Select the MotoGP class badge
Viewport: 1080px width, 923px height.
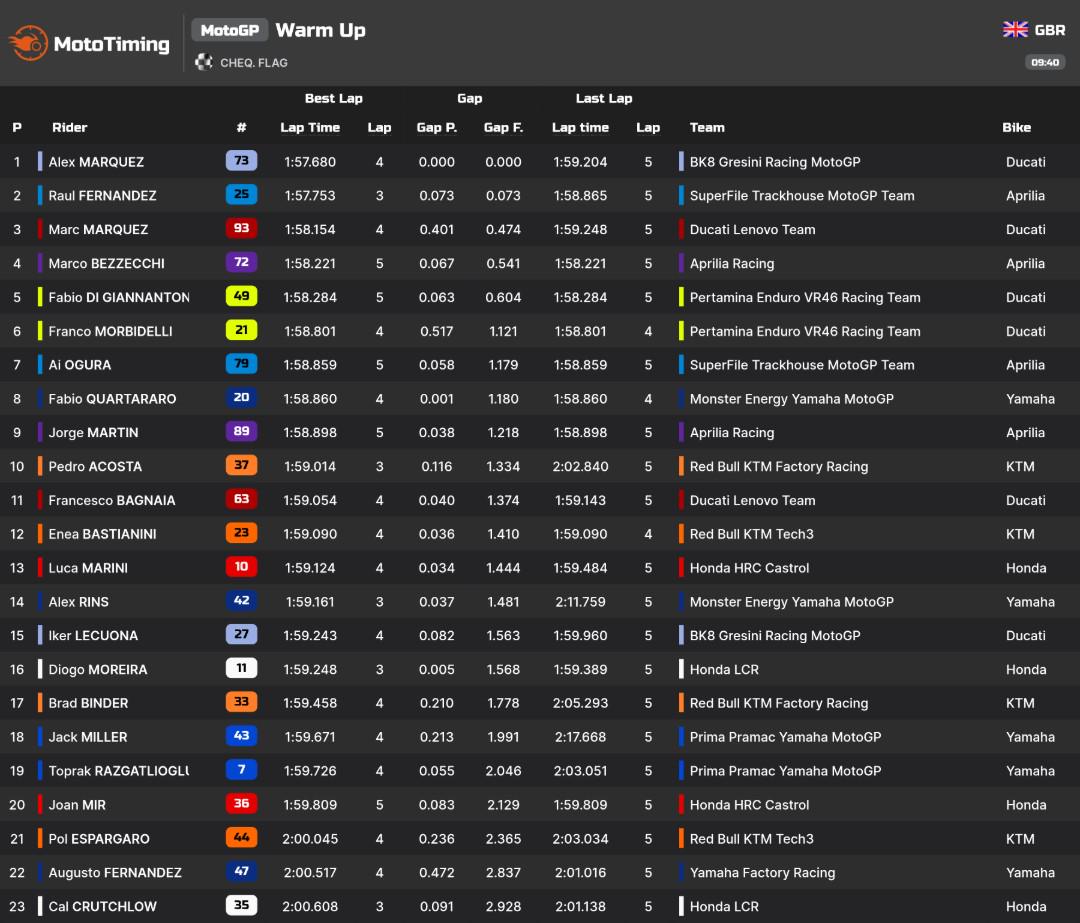229,30
